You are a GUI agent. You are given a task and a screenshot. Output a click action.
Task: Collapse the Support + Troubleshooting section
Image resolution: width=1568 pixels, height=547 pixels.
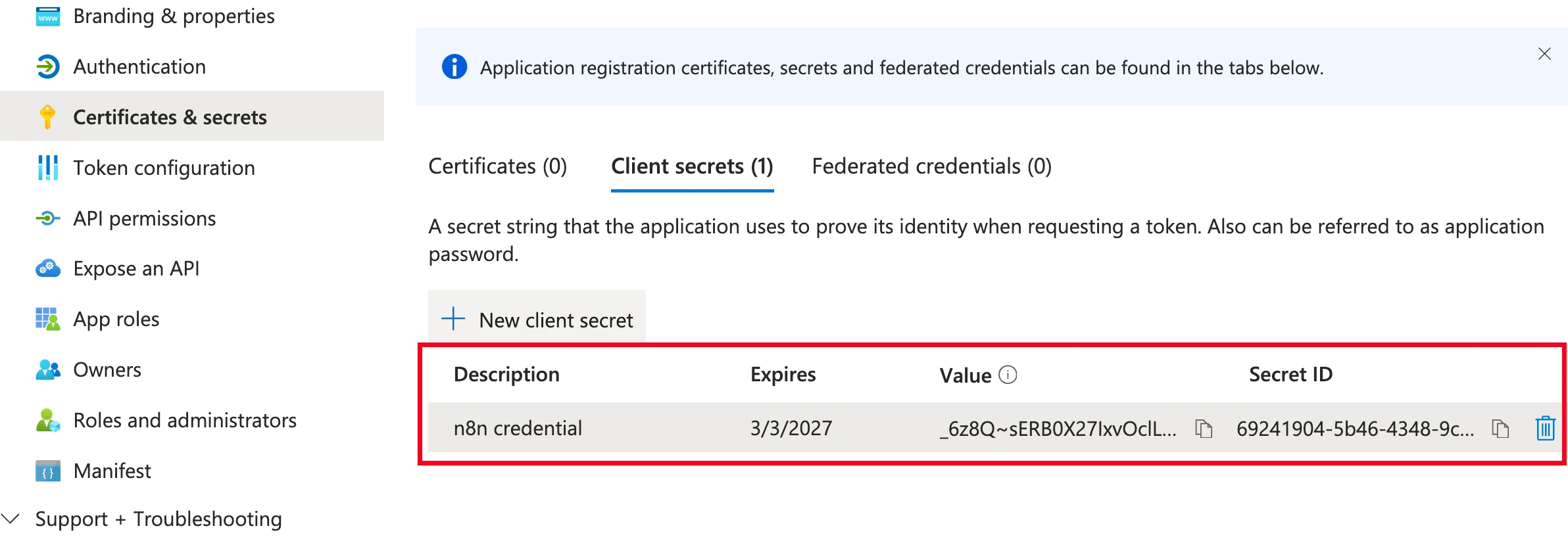coord(11,519)
